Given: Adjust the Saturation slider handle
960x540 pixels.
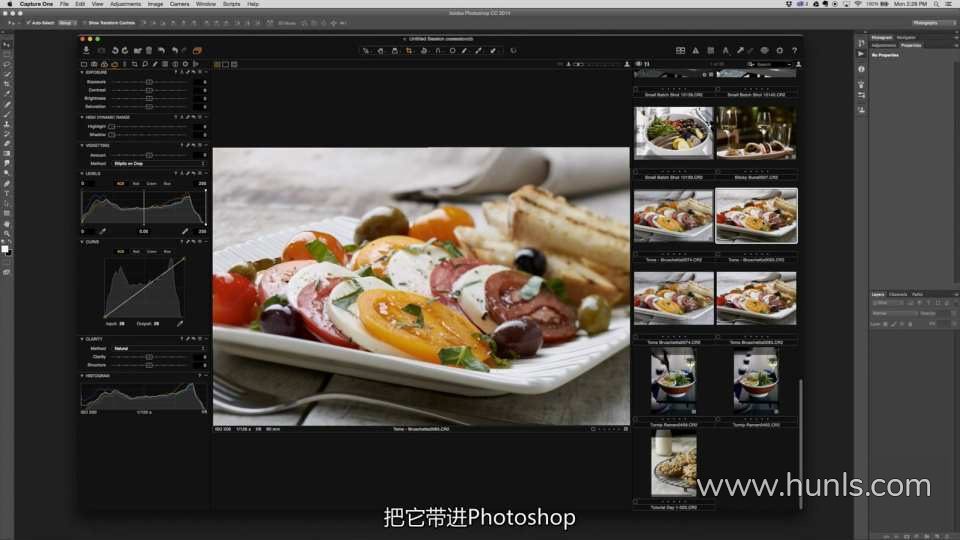Looking at the screenshot, I should click(149, 107).
